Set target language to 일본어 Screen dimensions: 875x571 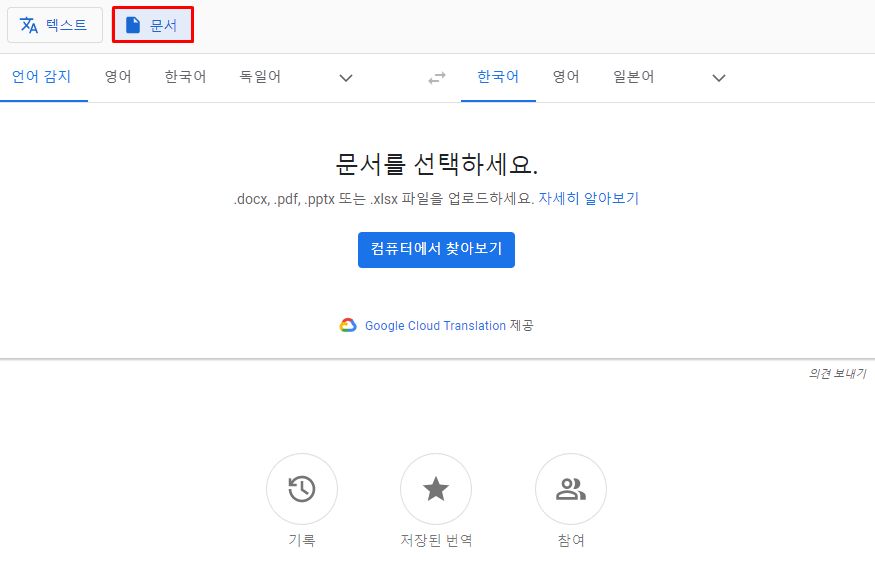click(x=633, y=77)
